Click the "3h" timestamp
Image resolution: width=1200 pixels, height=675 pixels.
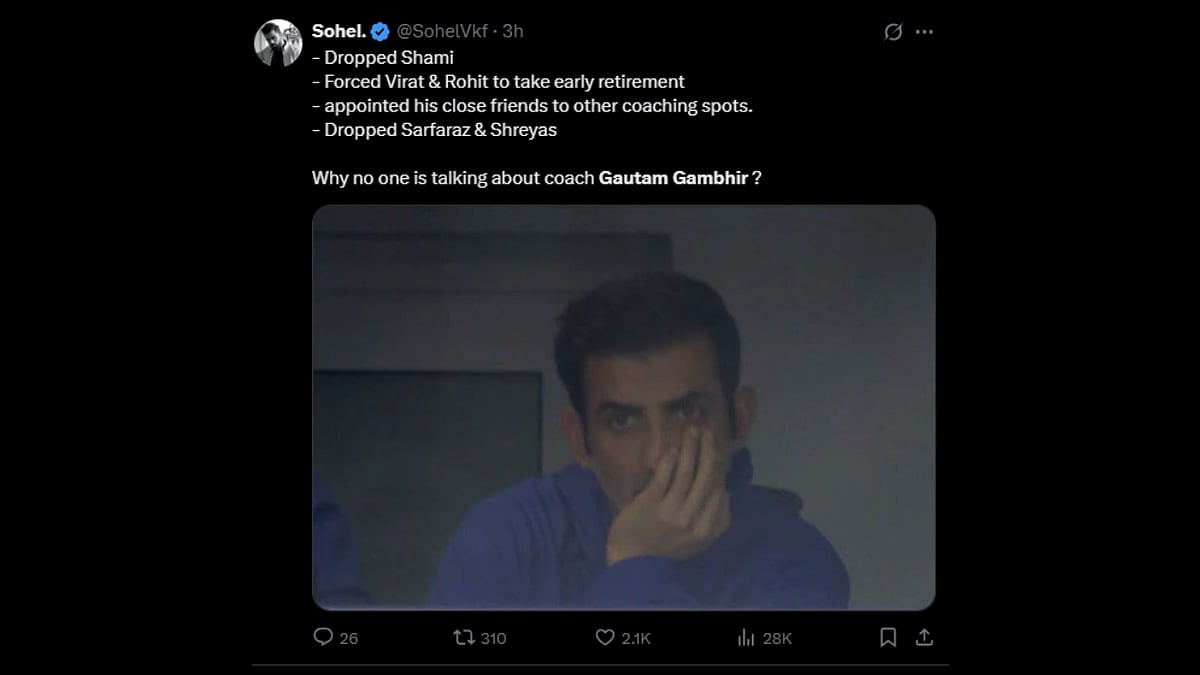[x=512, y=31]
